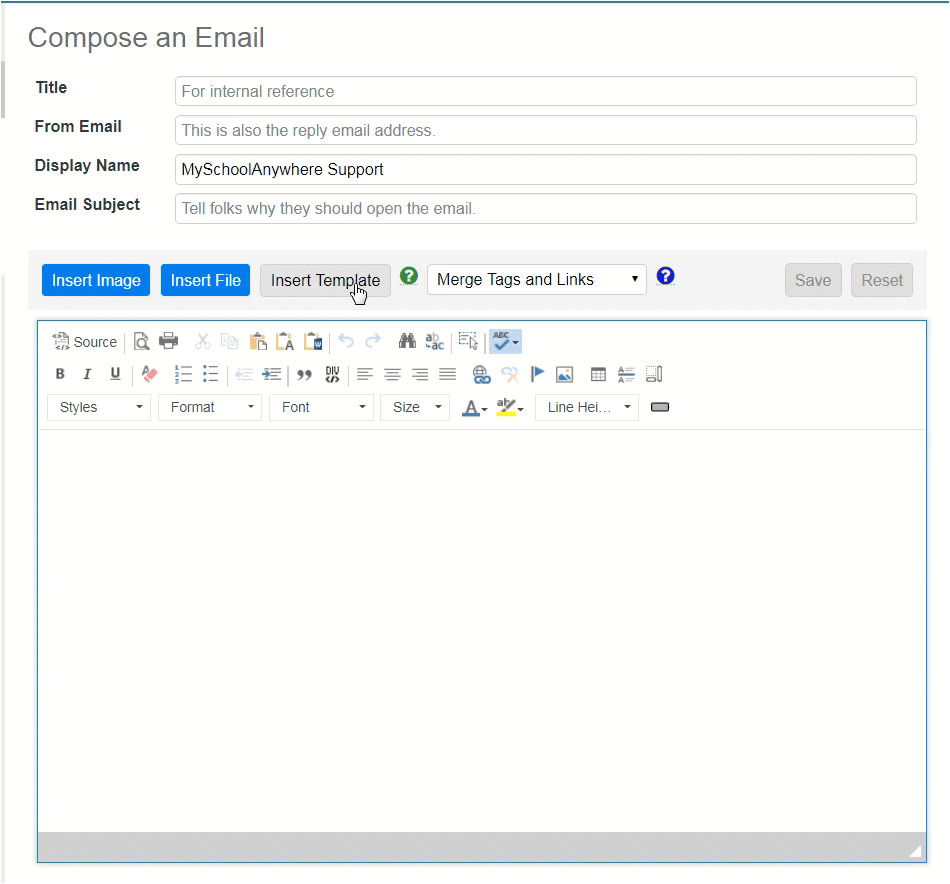Viewport: 950px width, 884px height.
Task: Click the anchor flag icon
Action: pyautogui.click(x=537, y=374)
